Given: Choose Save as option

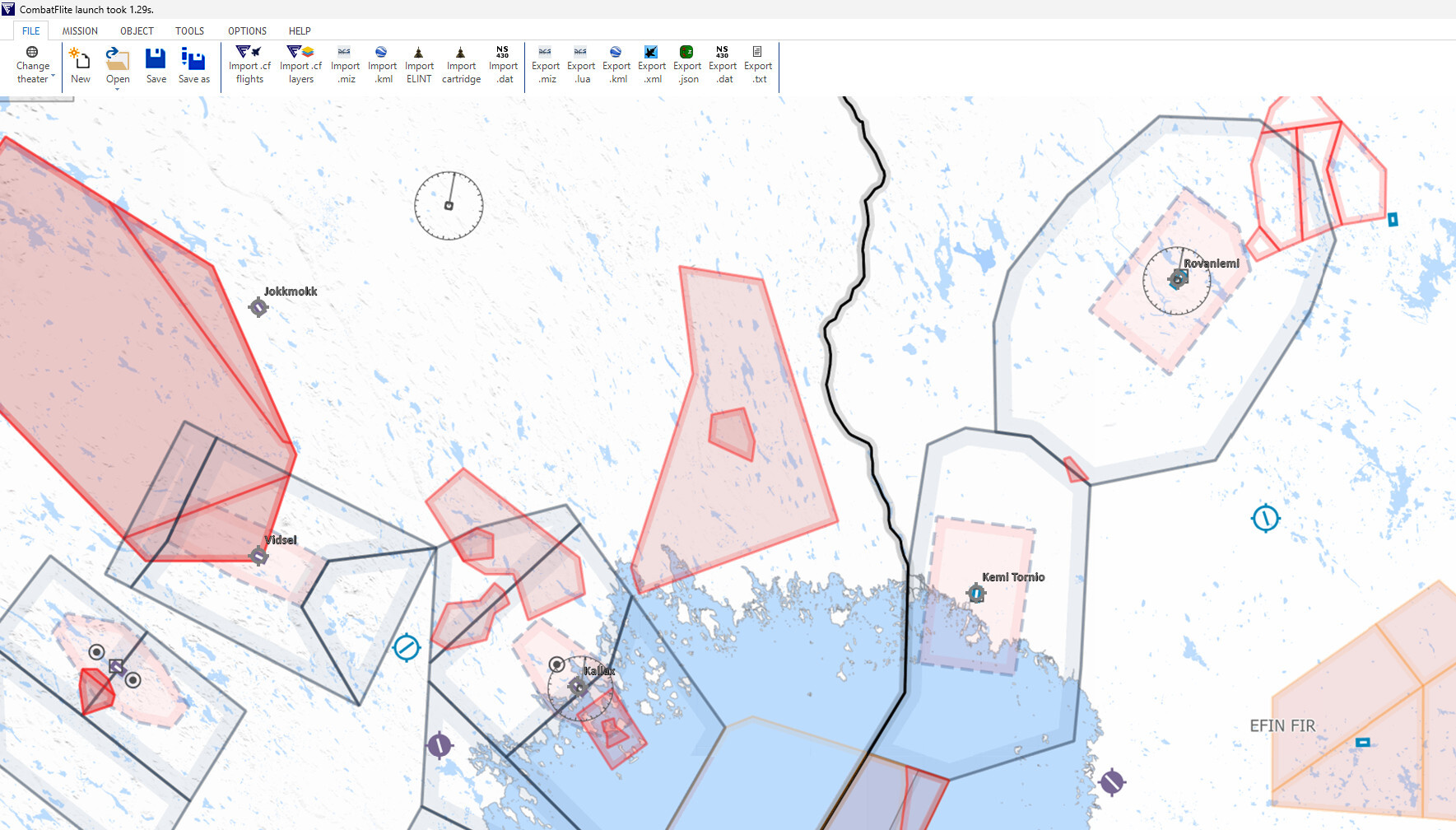Looking at the screenshot, I should 194,65.
